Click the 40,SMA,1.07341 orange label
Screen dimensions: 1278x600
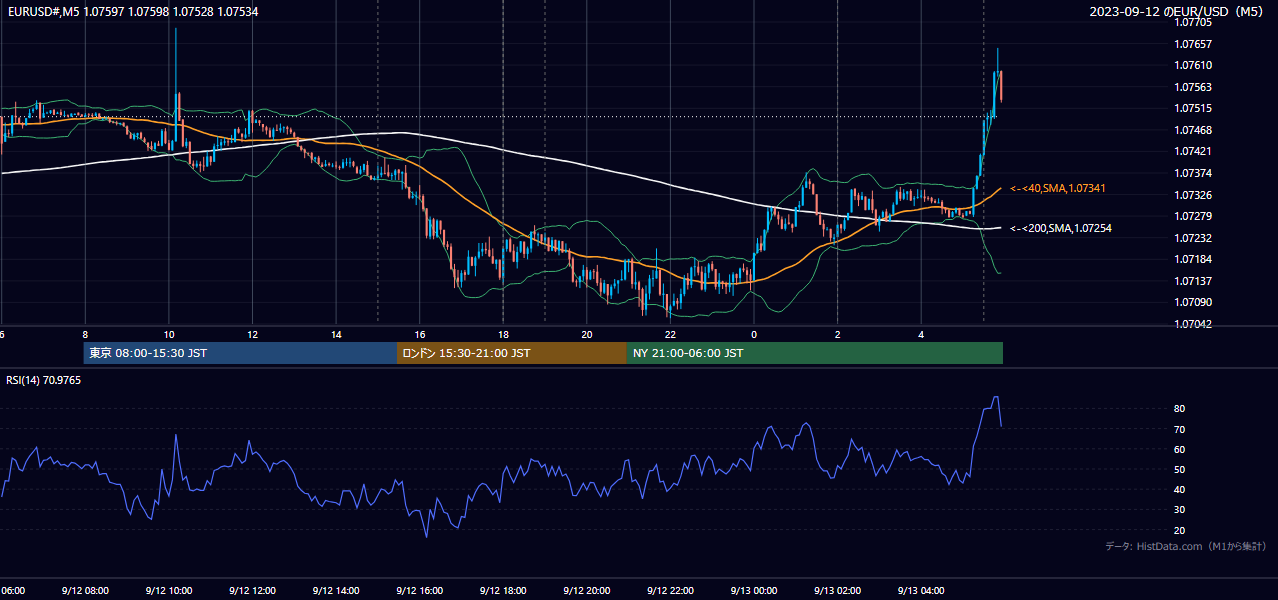[1057, 188]
